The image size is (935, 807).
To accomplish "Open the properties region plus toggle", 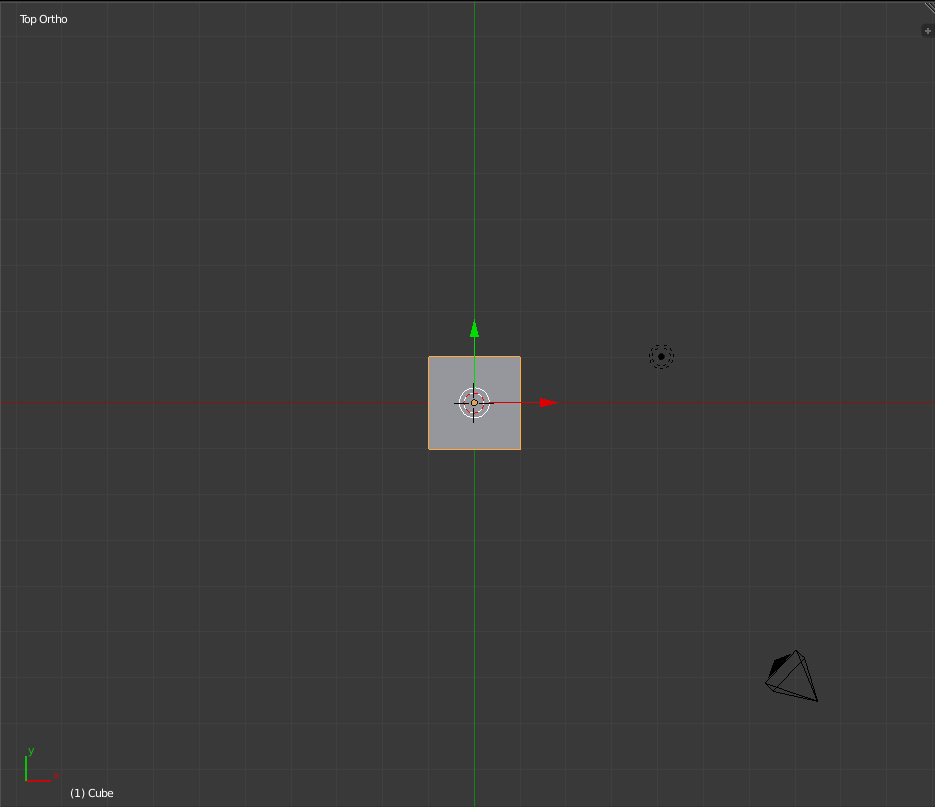I will [927, 31].
